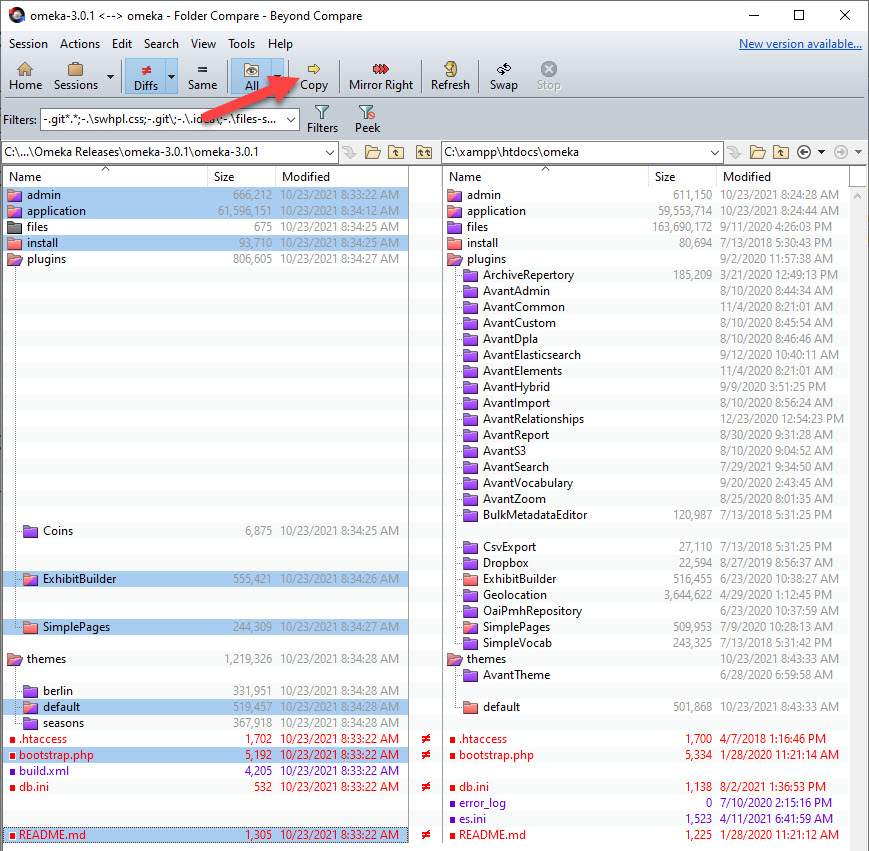Select the berlin theme folder
869x851 pixels.
206,691
